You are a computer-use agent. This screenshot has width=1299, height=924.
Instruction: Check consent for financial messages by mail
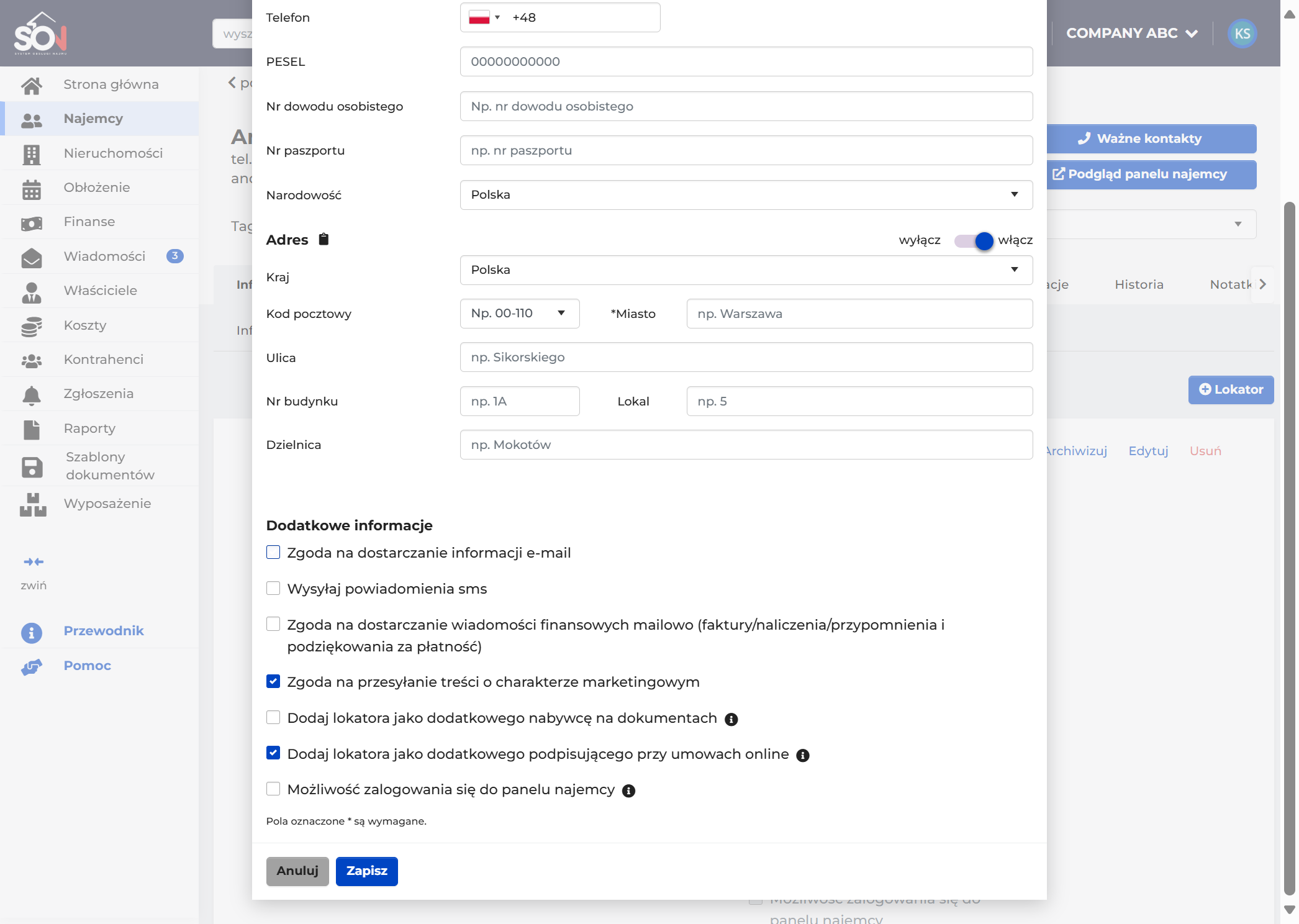tap(273, 624)
